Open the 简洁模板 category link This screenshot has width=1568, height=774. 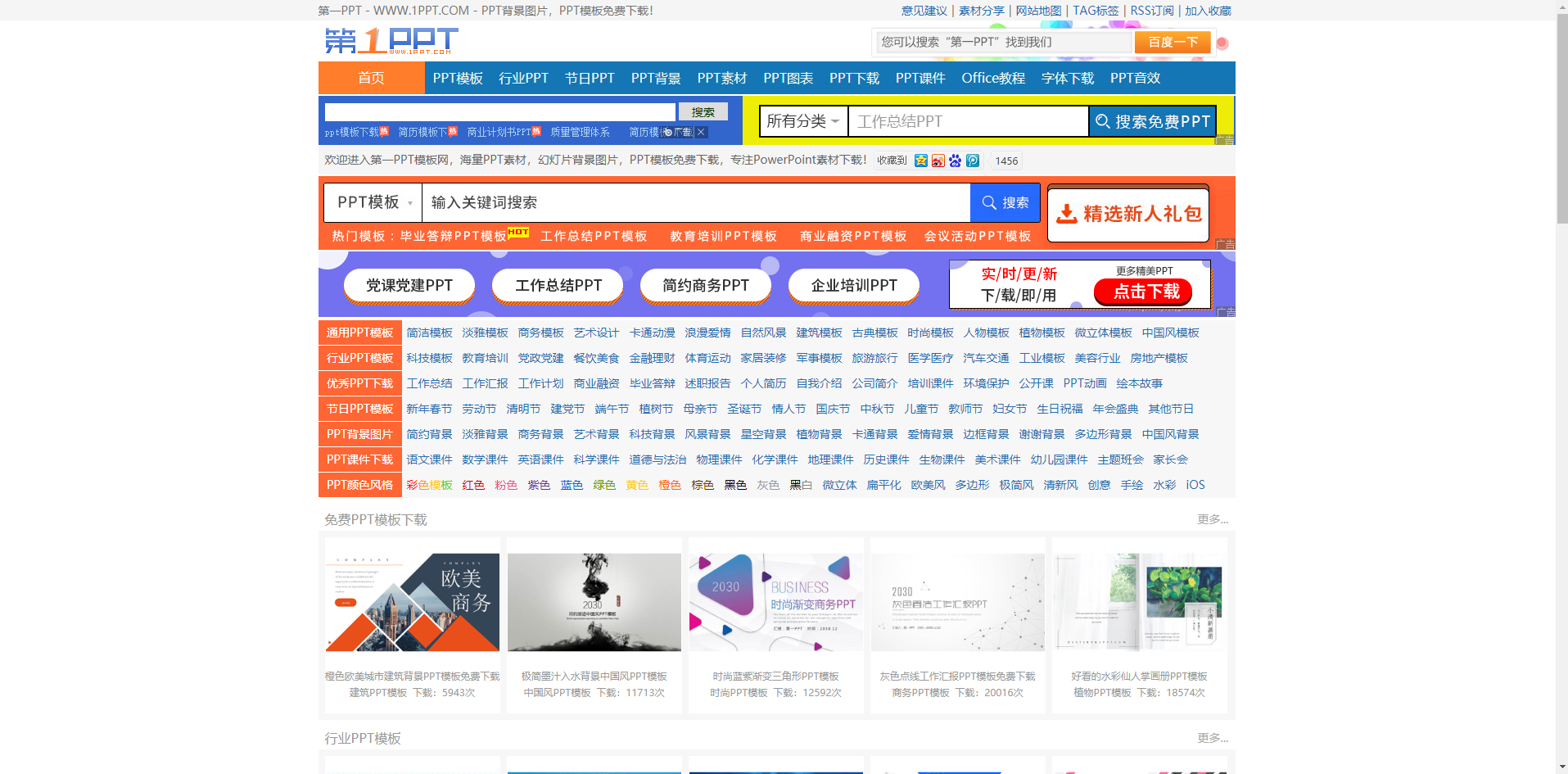(429, 333)
